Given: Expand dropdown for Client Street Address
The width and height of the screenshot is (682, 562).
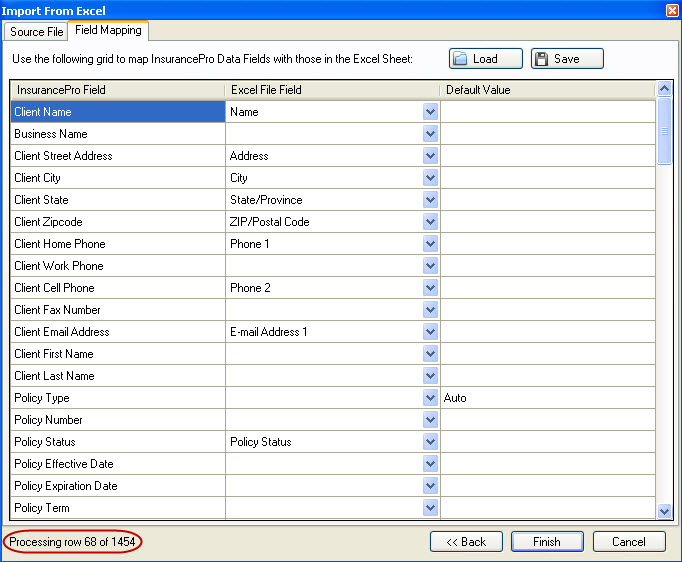Looking at the screenshot, I should (x=430, y=156).
